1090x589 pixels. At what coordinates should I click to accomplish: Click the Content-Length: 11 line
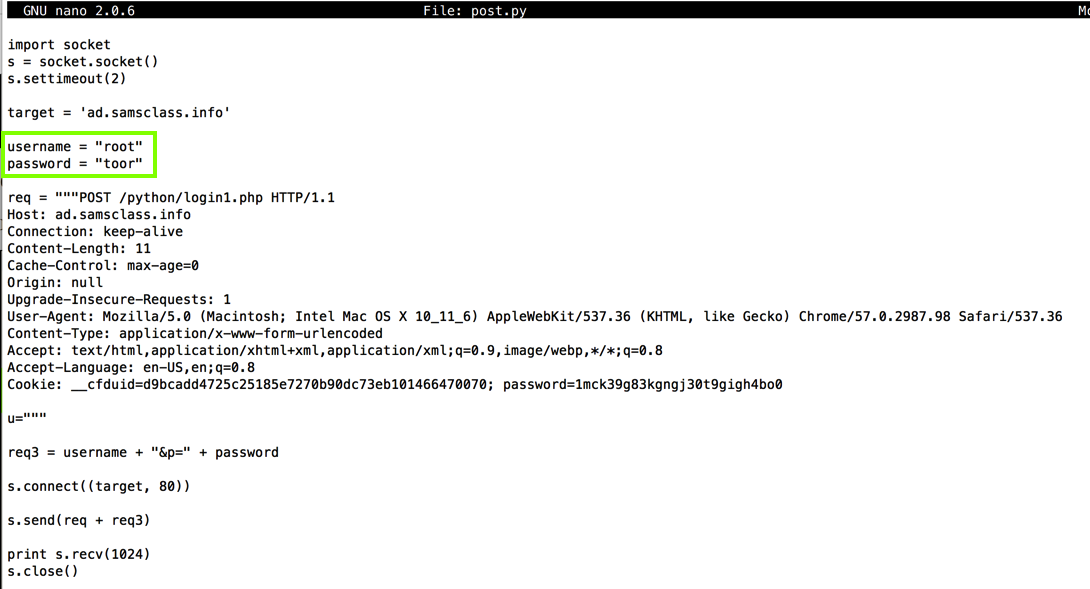coord(79,249)
